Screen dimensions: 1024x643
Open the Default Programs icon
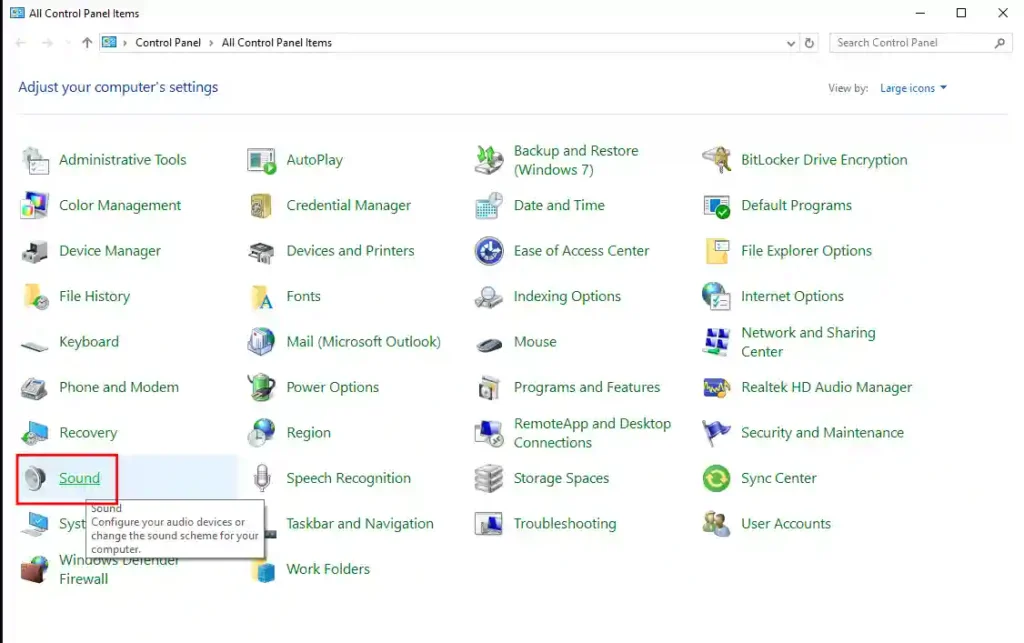tap(716, 206)
